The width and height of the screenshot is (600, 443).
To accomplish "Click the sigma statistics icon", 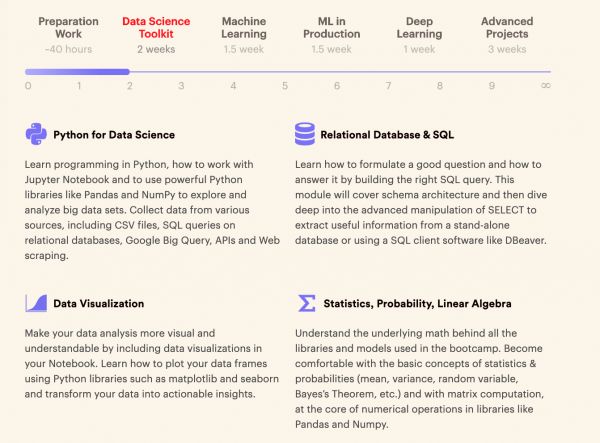I will pyautogui.click(x=305, y=303).
